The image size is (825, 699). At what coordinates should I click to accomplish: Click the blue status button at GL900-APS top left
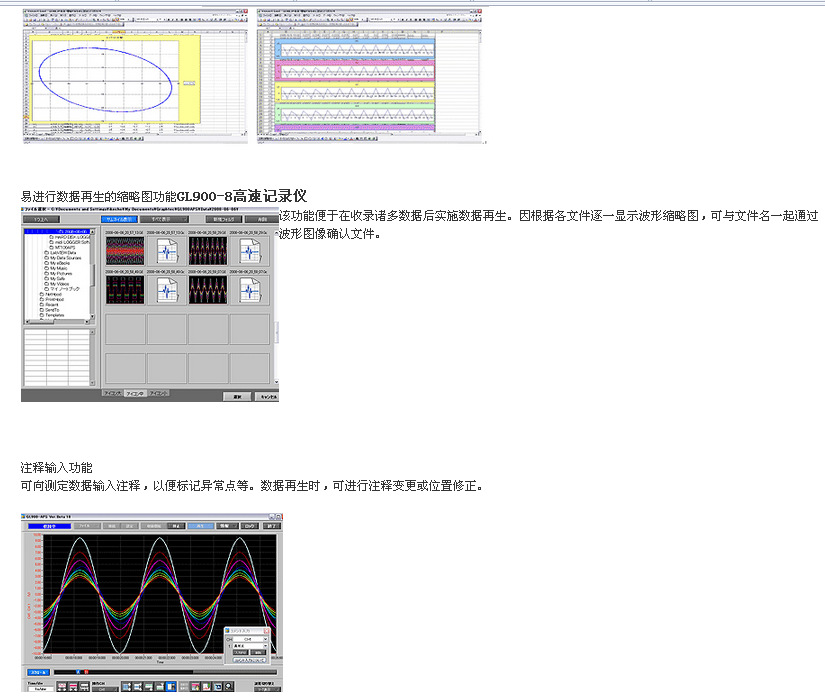(x=49, y=526)
